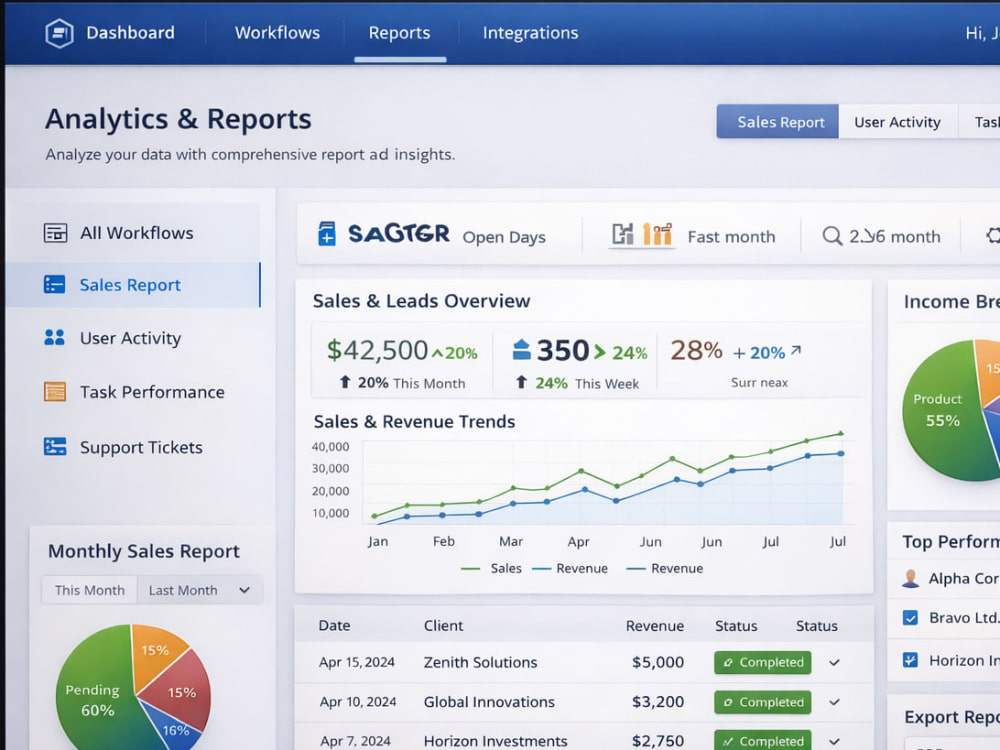Switch to the Sales Report top tab
Image resolution: width=1000 pixels, height=750 pixels.
[x=777, y=121]
